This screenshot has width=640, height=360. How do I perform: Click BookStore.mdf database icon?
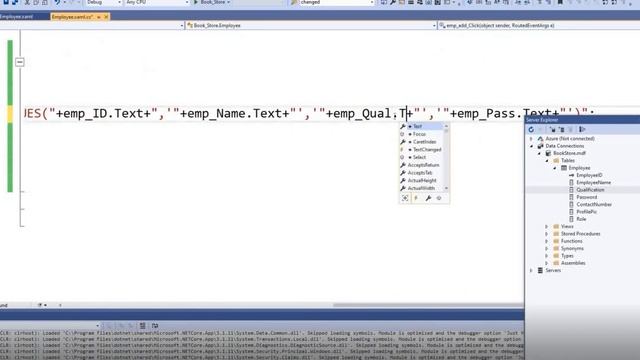click(x=548, y=153)
